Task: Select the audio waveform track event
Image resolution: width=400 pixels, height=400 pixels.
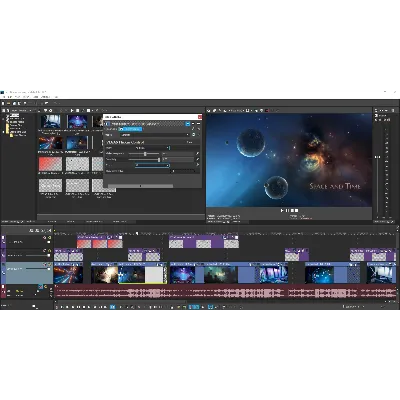Action: (225, 293)
